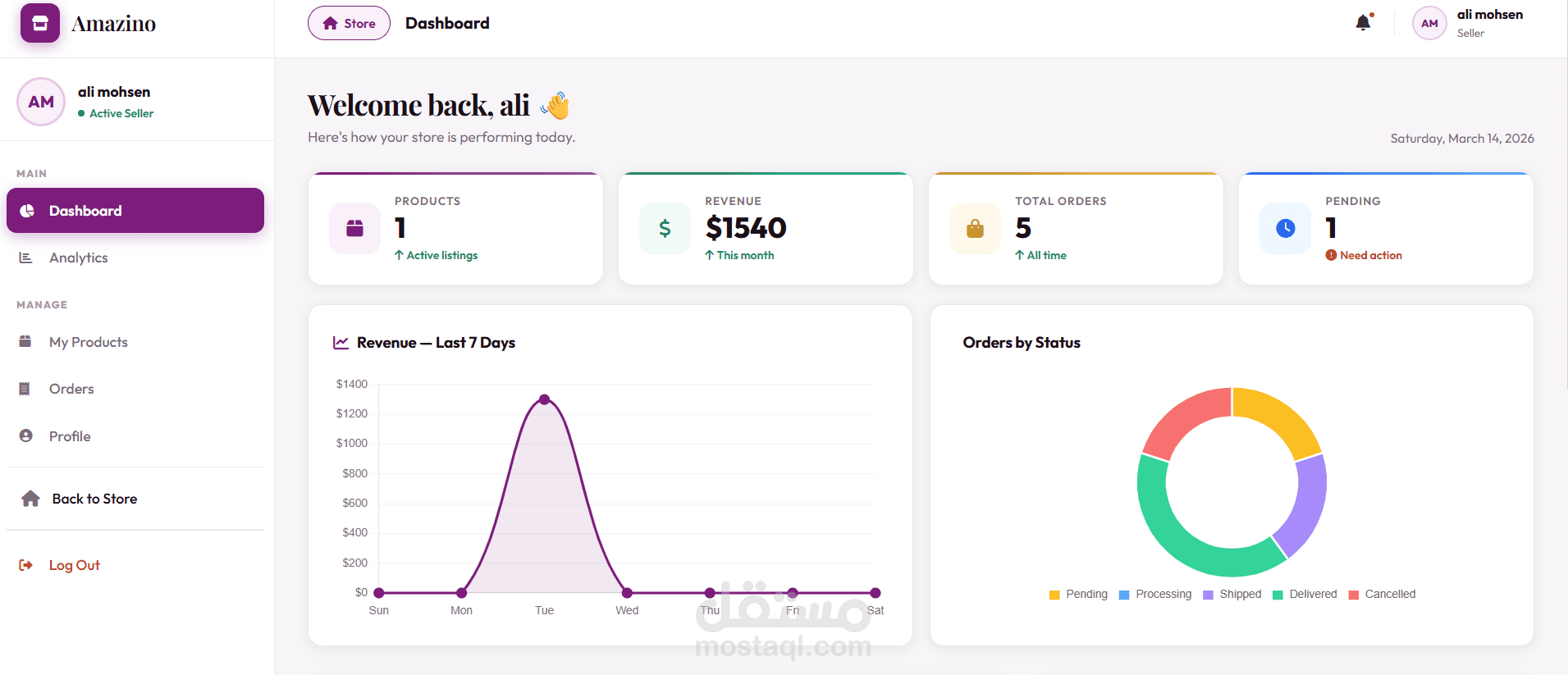Click the Tue peak point on revenue chart
Image resolution: width=1568 pixels, height=675 pixels.
545,399
